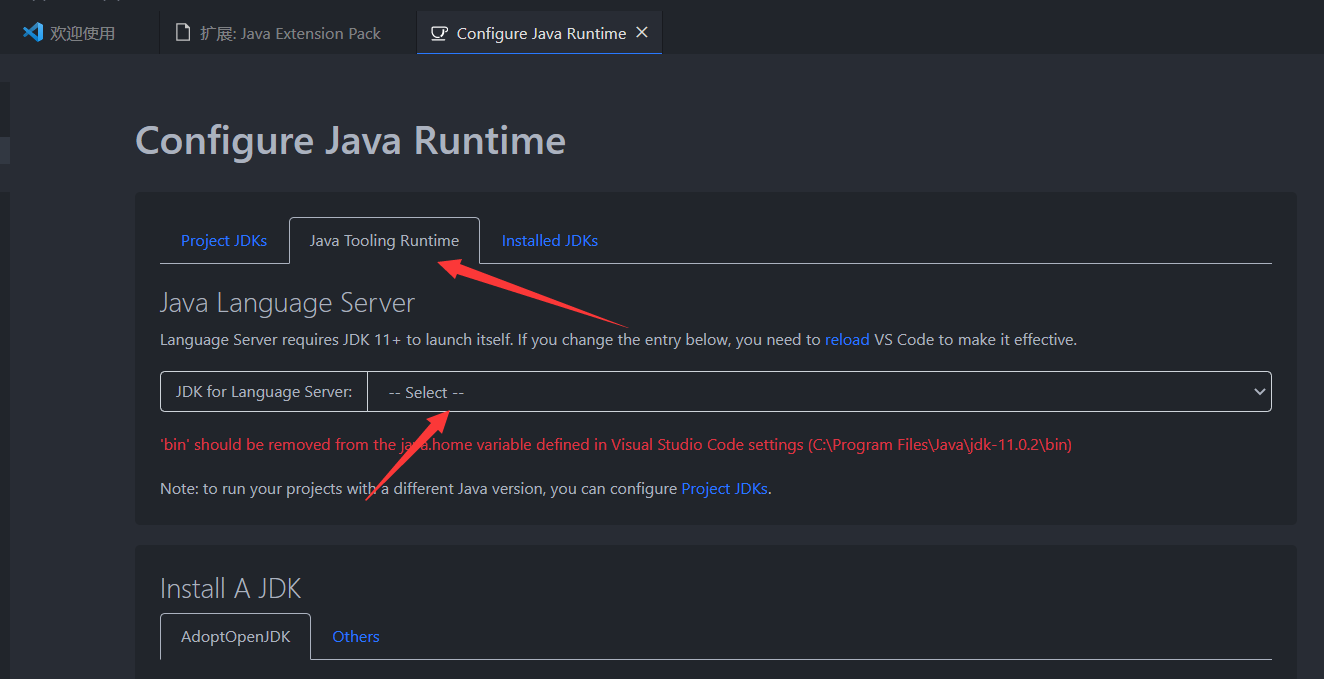
Task: Open the JDK for Language Server dropdown
Action: tap(819, 392)
